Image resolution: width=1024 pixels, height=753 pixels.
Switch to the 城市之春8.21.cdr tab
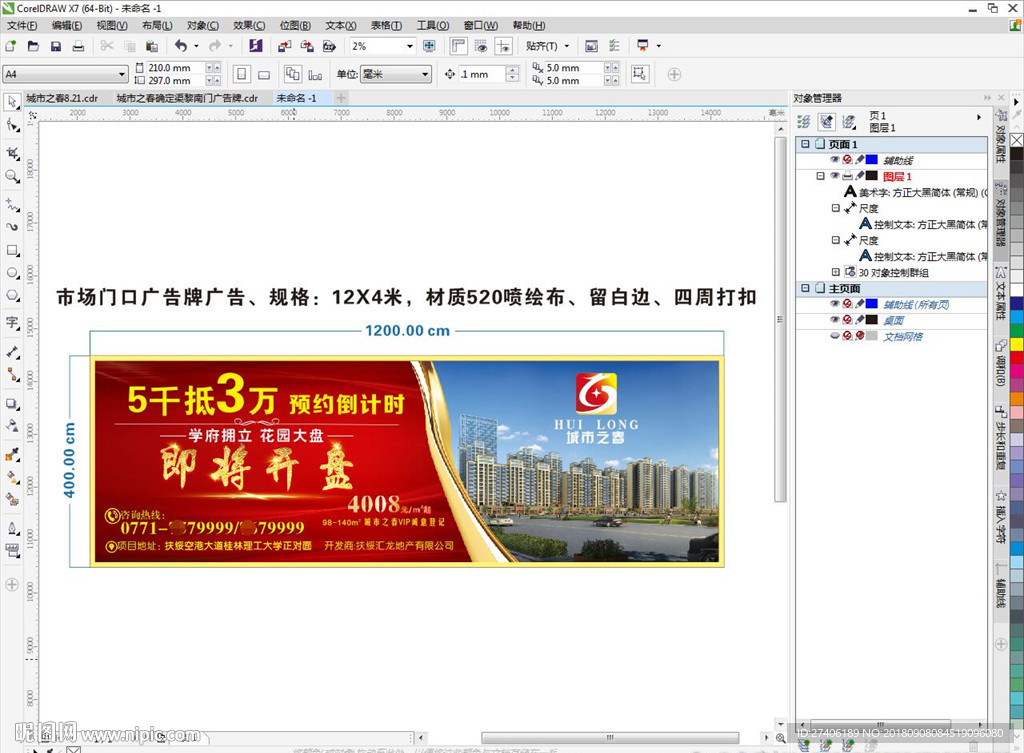60,98
